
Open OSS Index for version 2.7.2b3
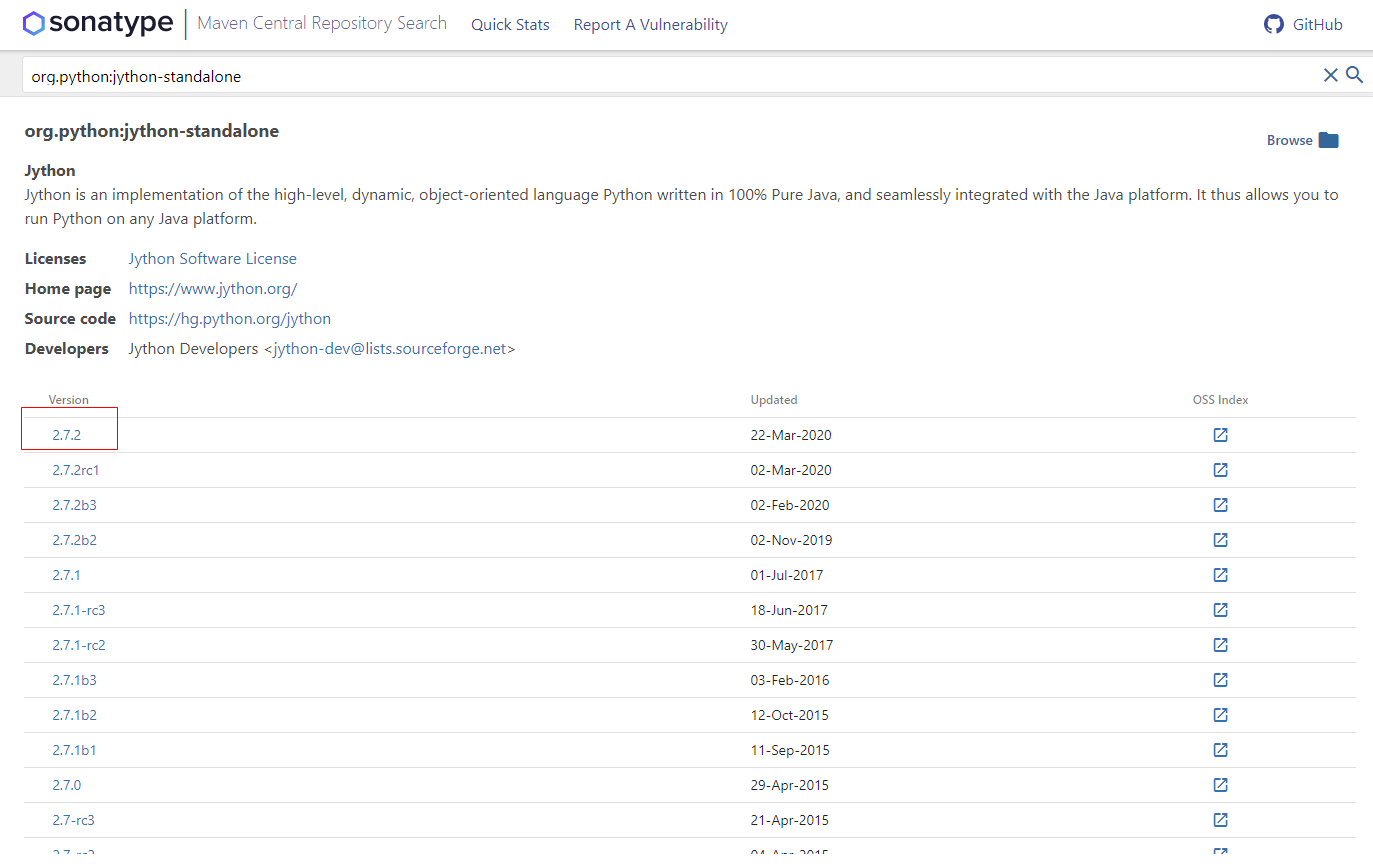[1220, 505]
